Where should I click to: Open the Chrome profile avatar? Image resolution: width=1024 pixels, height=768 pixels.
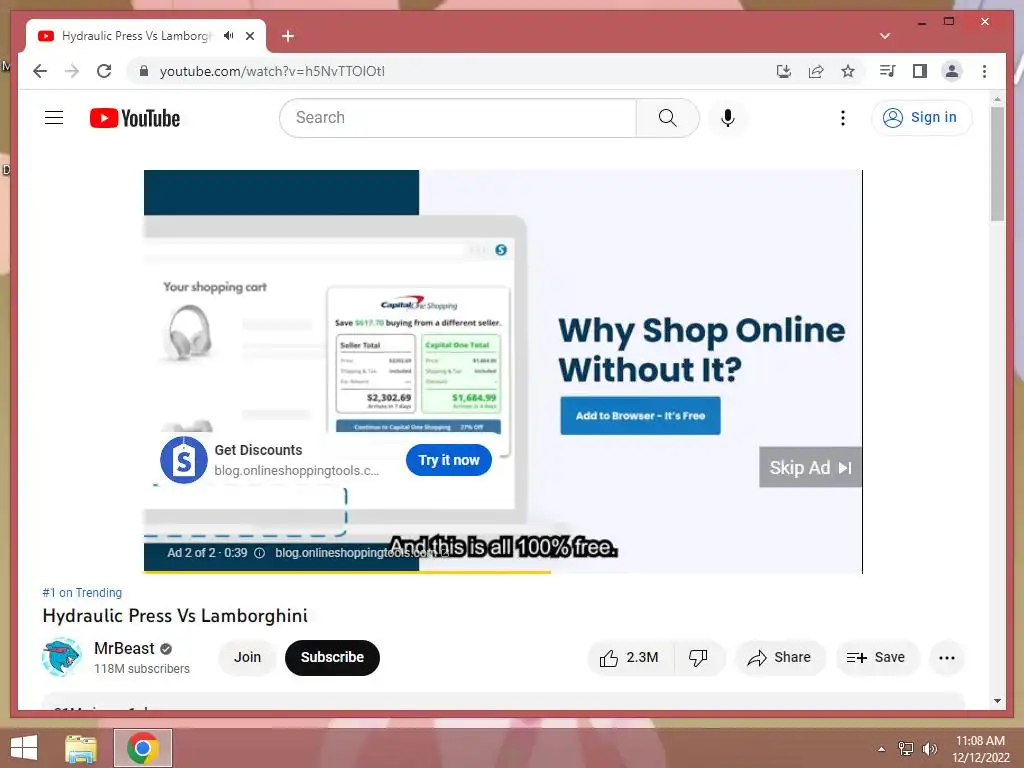[x=952, y=71]
